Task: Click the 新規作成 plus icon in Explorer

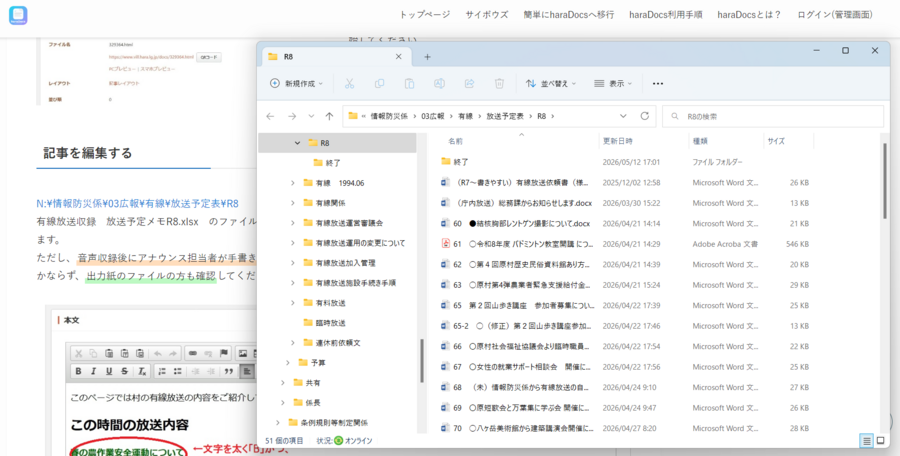Action: point(275,83)
